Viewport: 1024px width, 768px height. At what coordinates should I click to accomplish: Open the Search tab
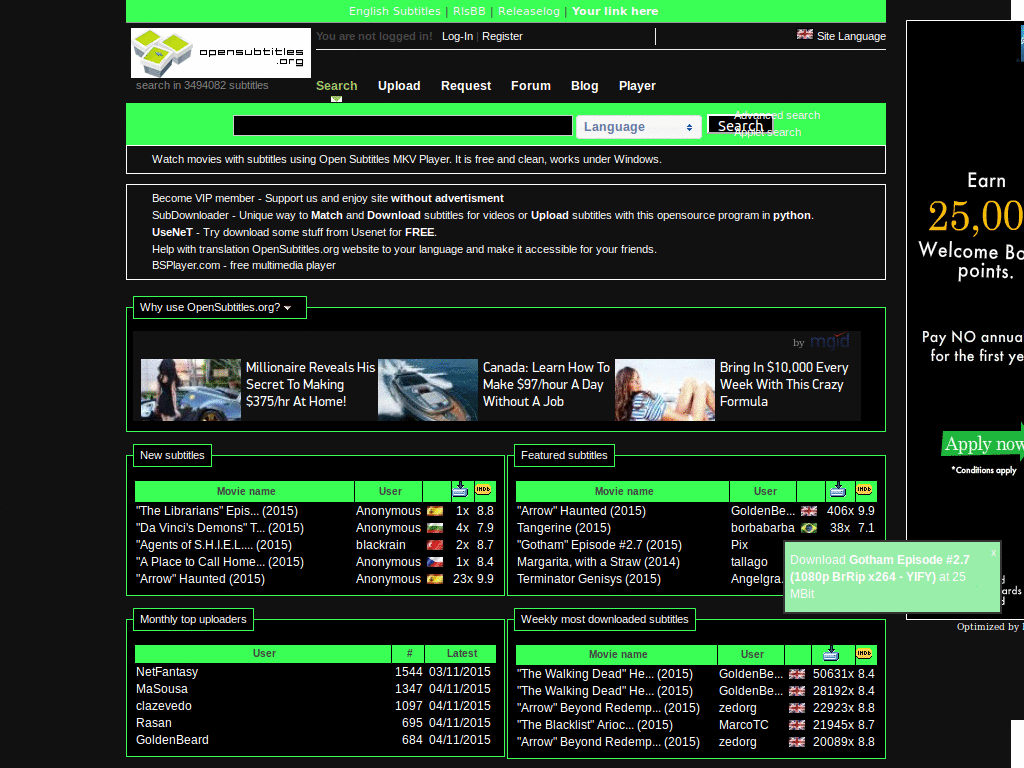(x=336, y=86)
